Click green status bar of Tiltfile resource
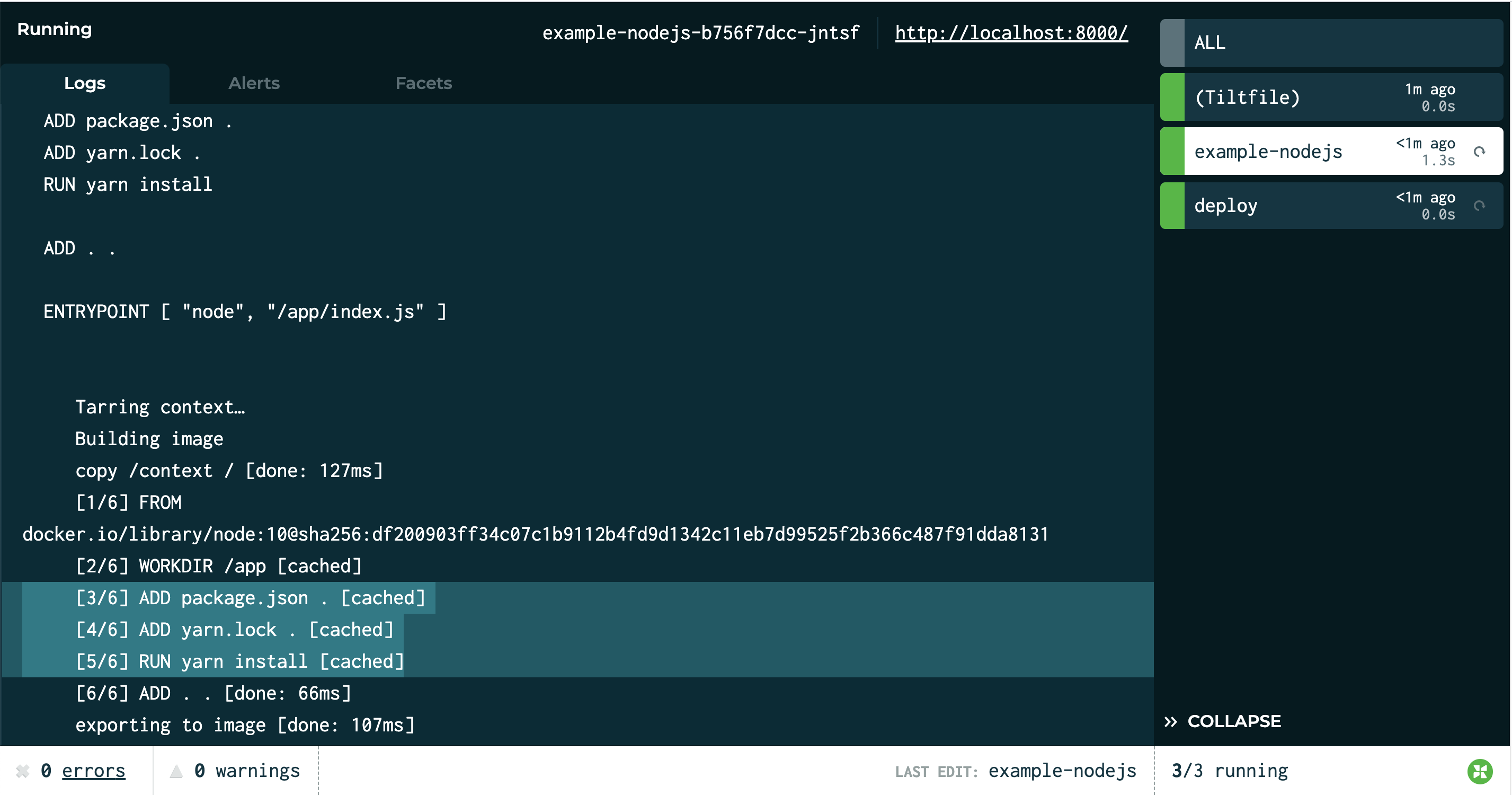The width and height of the screenshot is (1512, 795). tap(1172, 98)
